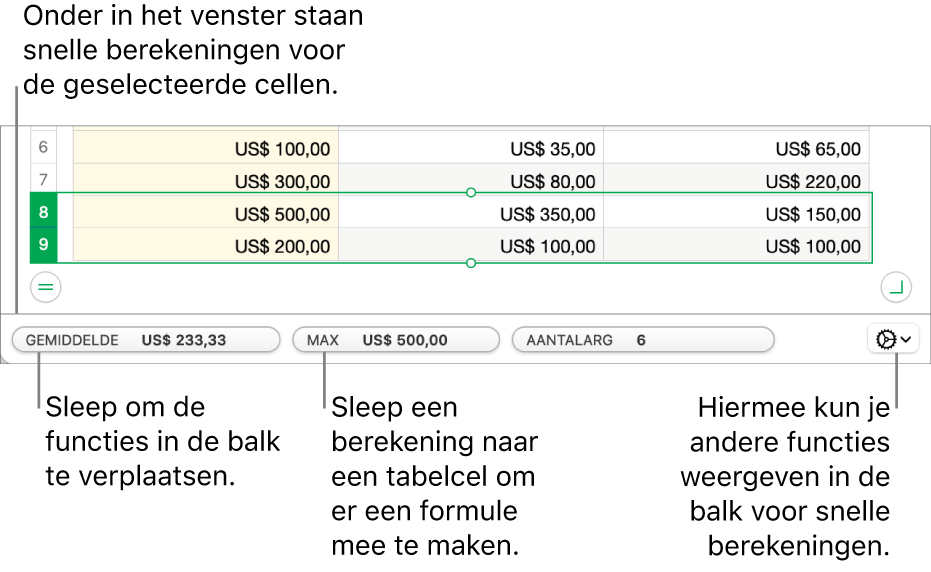Select cell containing US$ 80,00
The height and width of the screenshot is (572, 931).
coord(471,181)
